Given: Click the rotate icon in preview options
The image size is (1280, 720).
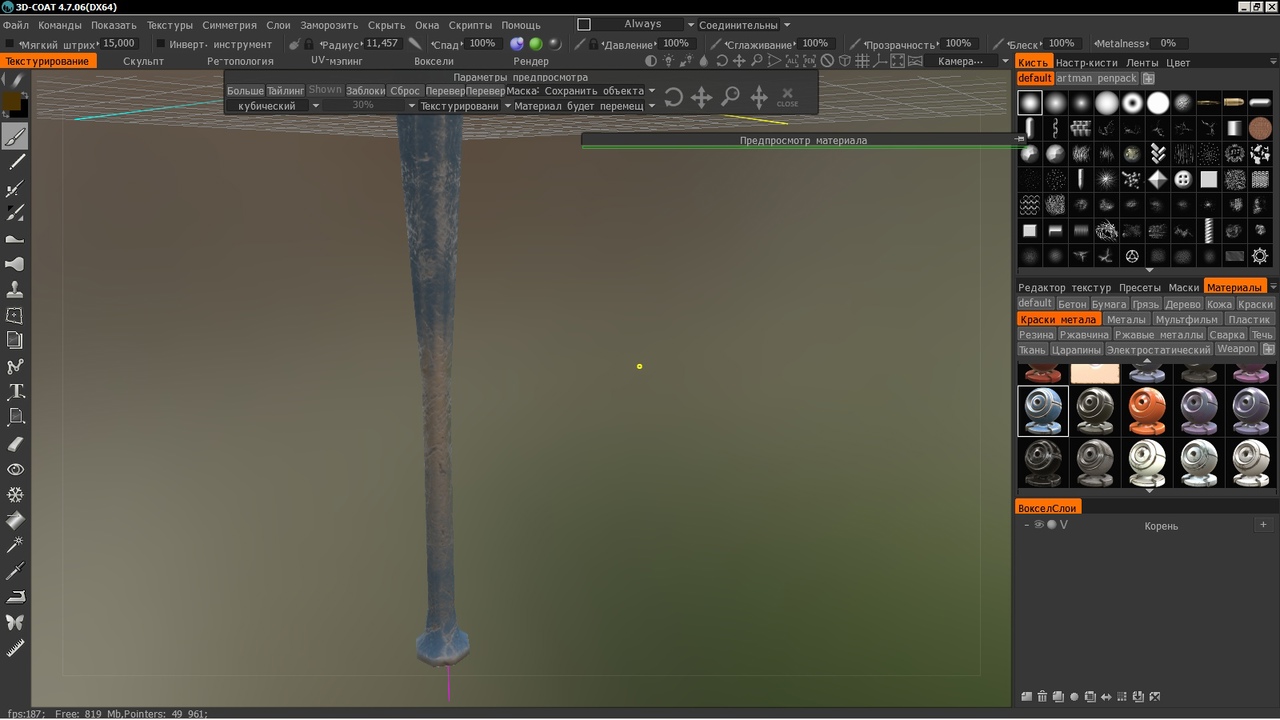Looking at the screenshot, I should pyautogui.click(x=674, y=97).
